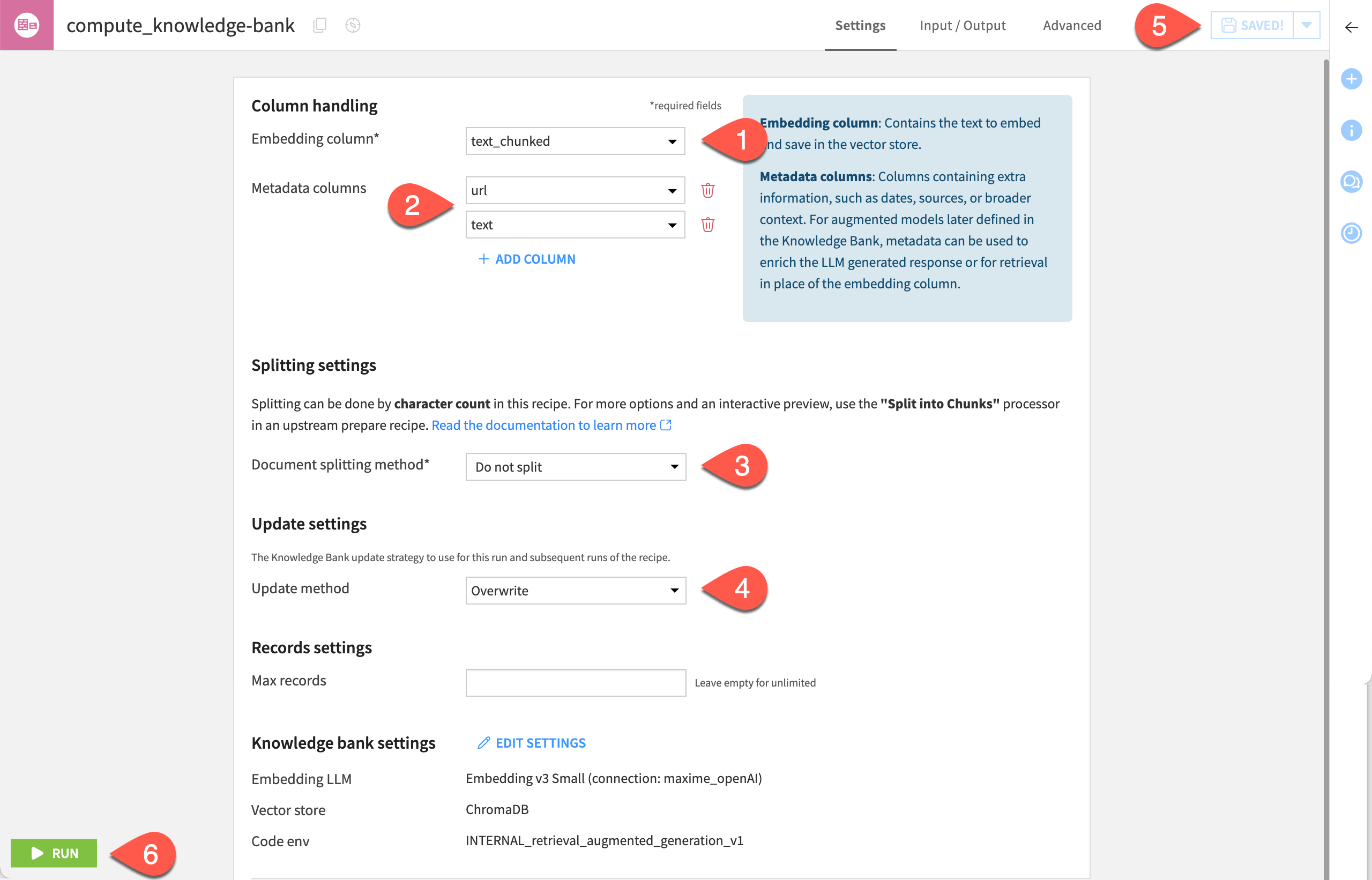Click the circular icon beside copy icon
Screen dimensions: 1372x880
[353, 25]
